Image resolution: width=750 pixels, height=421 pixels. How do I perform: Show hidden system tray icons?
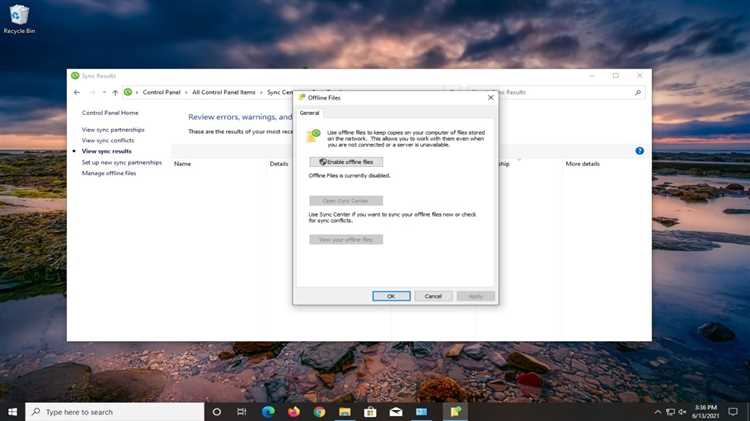click(657, 411)
